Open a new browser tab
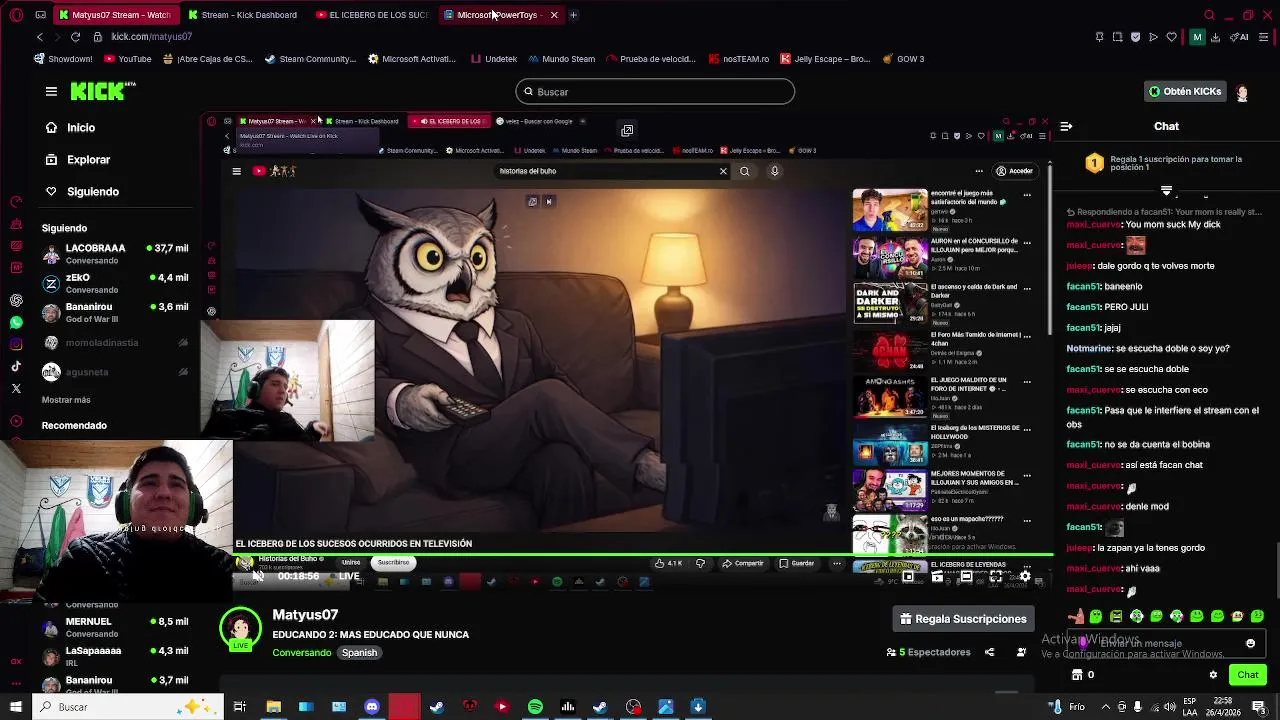 [x=573, y=15]
